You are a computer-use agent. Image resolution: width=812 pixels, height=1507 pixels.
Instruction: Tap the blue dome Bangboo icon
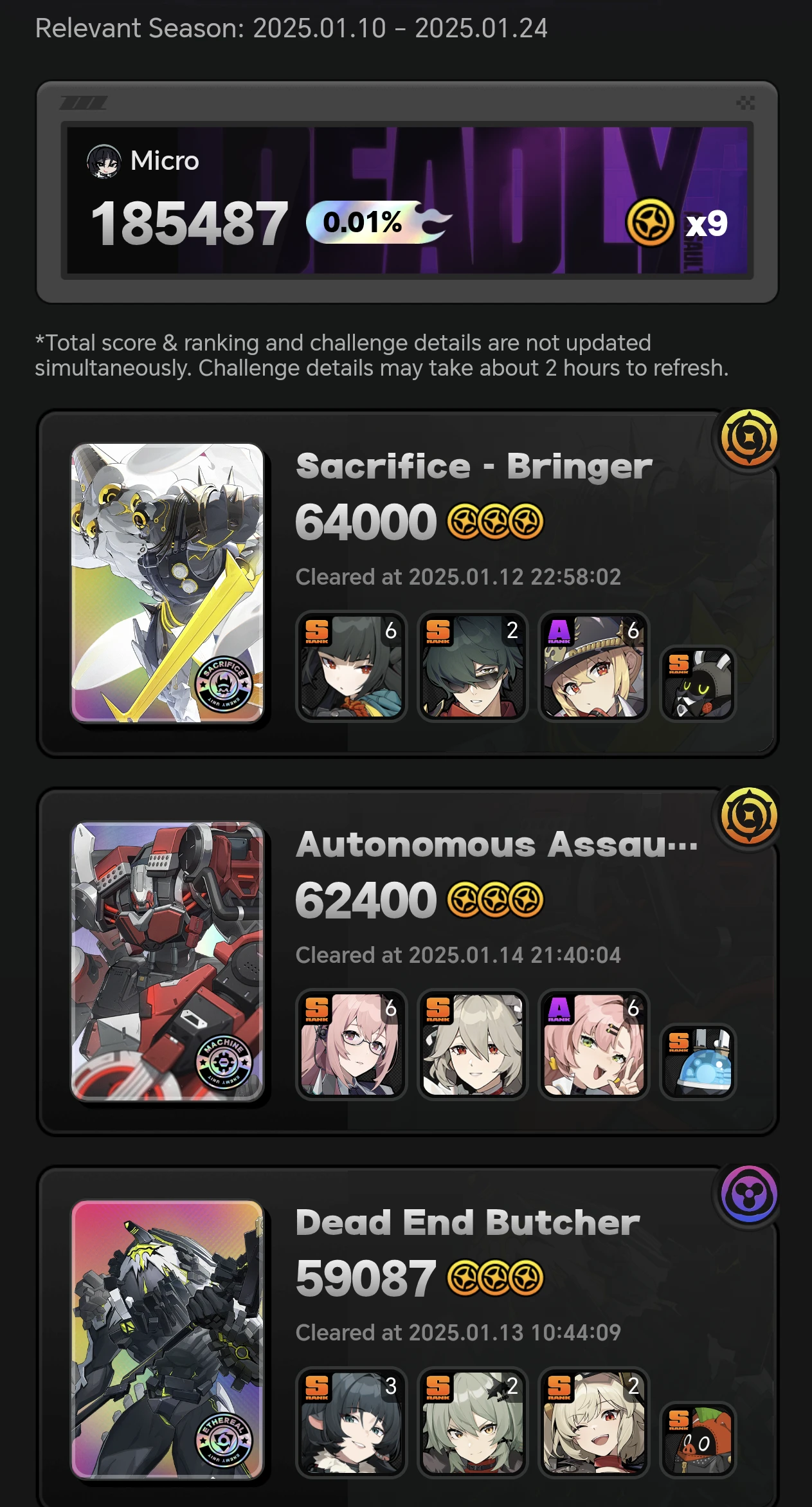coord(698,1061)
